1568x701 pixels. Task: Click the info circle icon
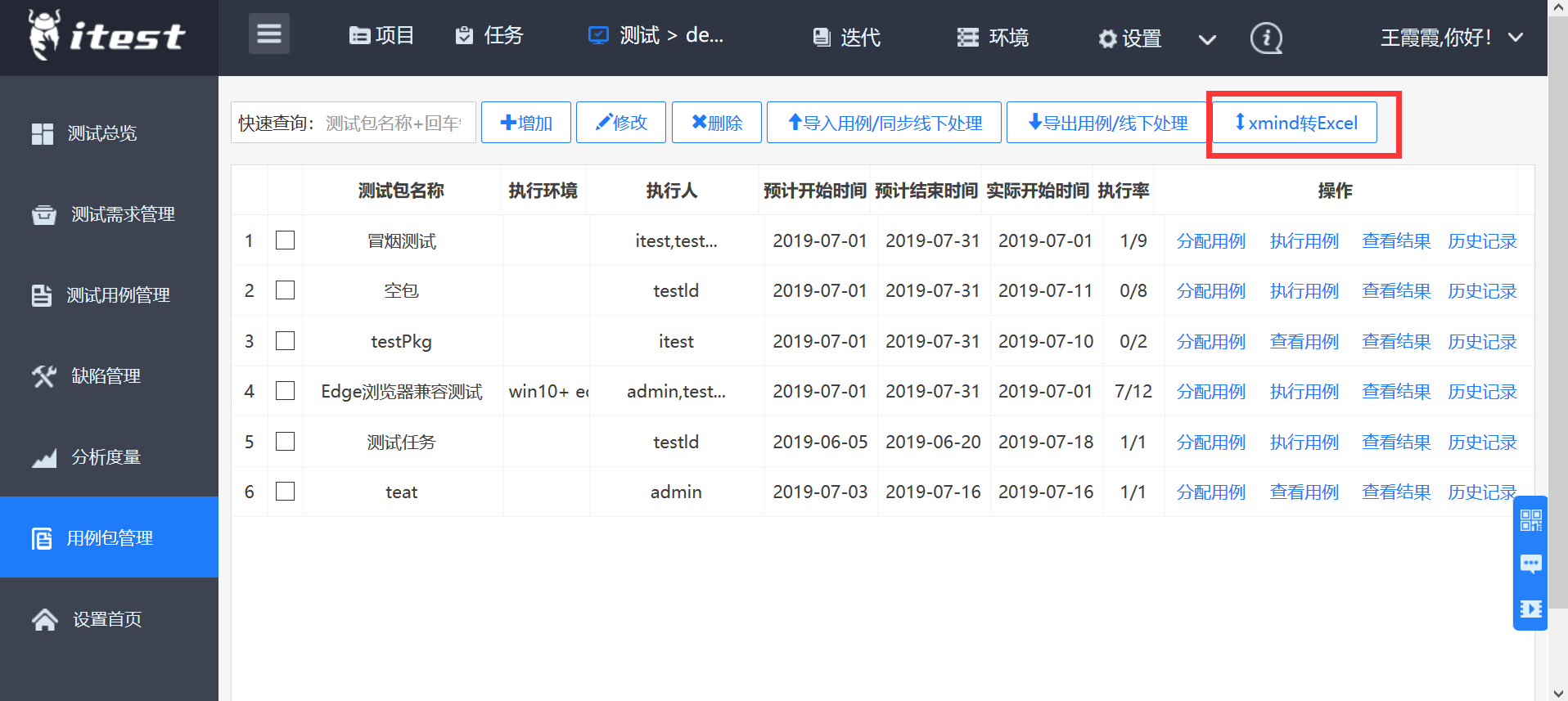click(x=1267, y=38)
